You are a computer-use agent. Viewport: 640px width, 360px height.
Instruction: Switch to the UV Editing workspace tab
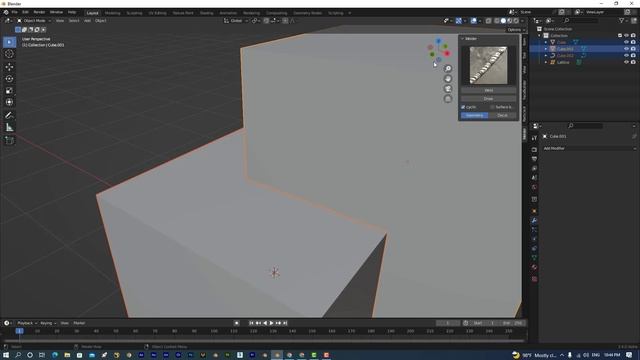(157, 13)
